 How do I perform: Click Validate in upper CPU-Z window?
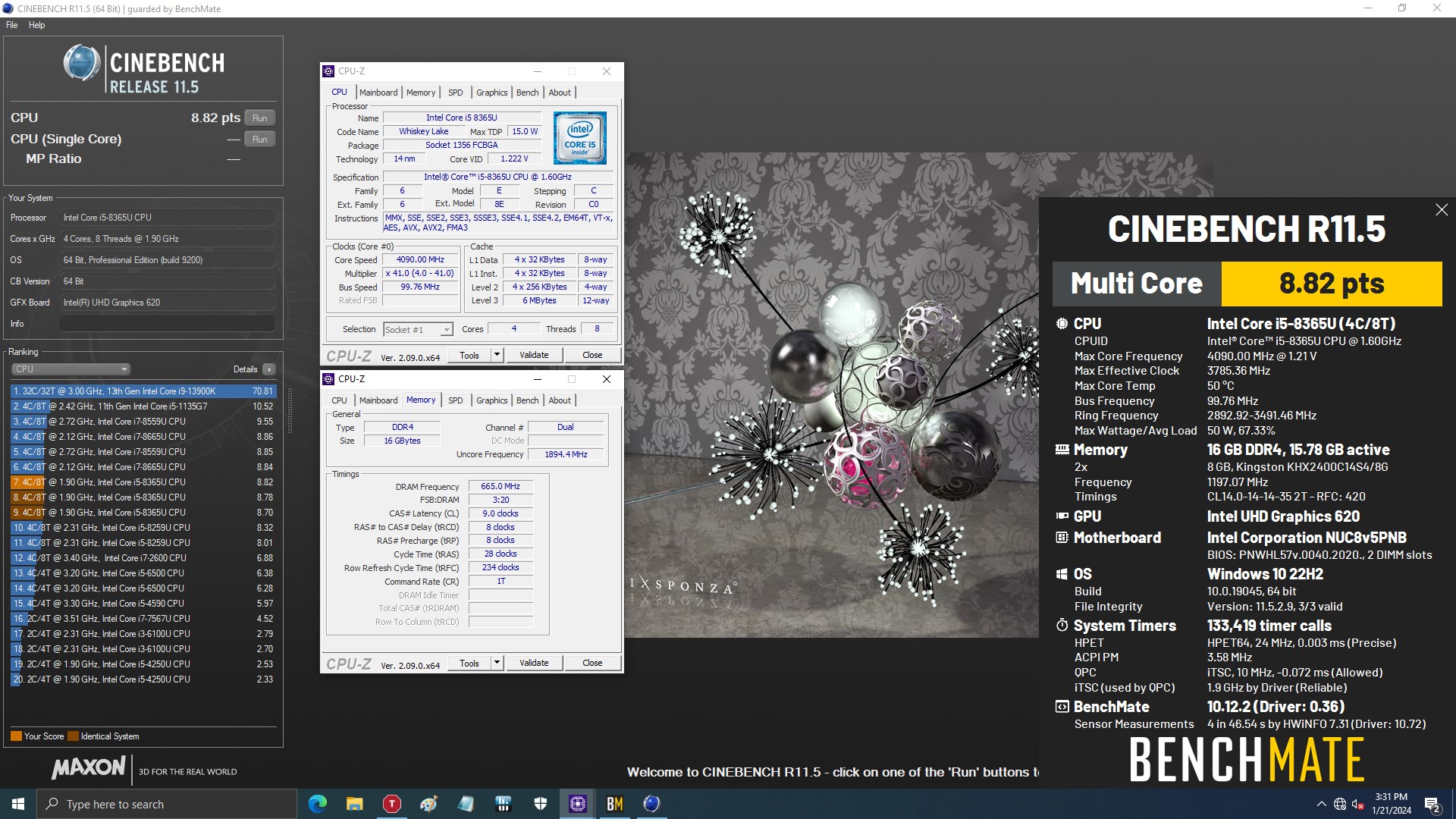point(534,355)
